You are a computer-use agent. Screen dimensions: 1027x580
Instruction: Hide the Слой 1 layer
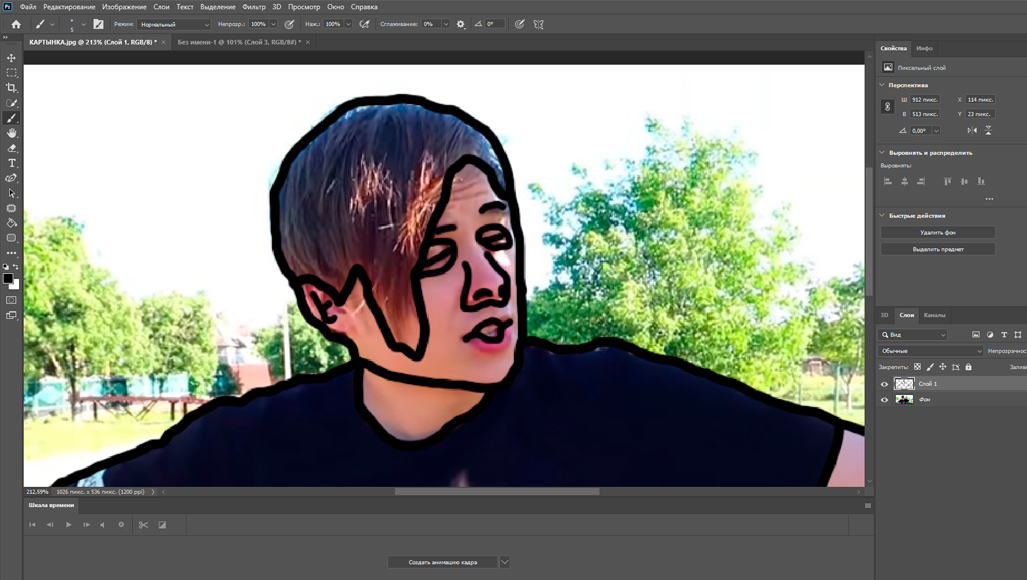(884, 384)
